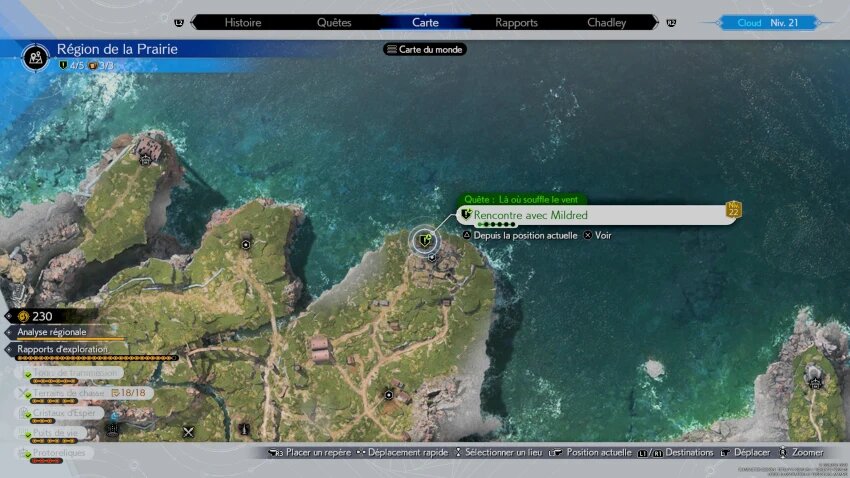Open the Histoire tab
This screenshot has width=850, height=478.
point(243,23)
